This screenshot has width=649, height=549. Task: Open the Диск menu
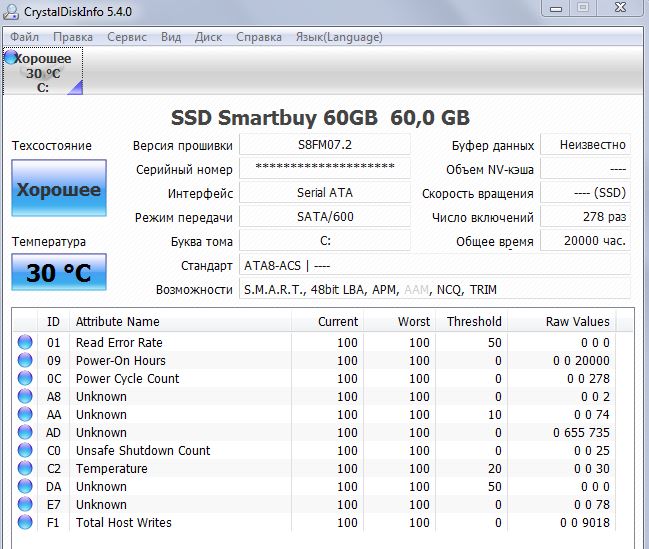coord(209,37)
